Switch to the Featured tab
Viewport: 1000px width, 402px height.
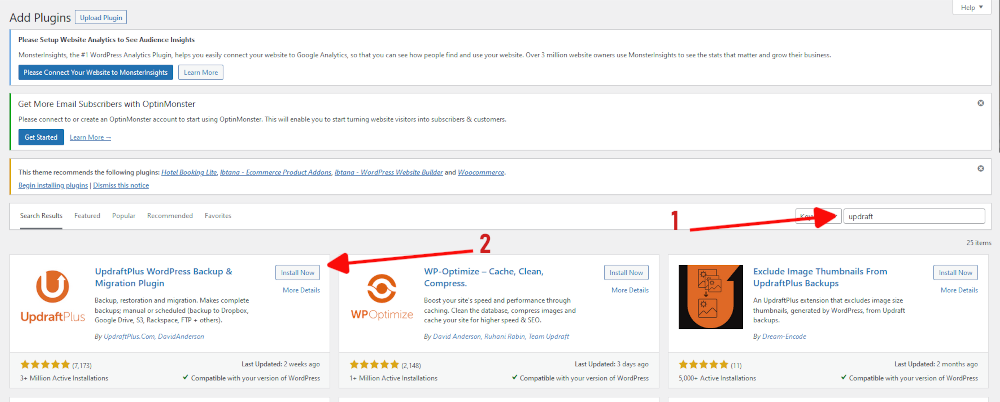(87, 216)
